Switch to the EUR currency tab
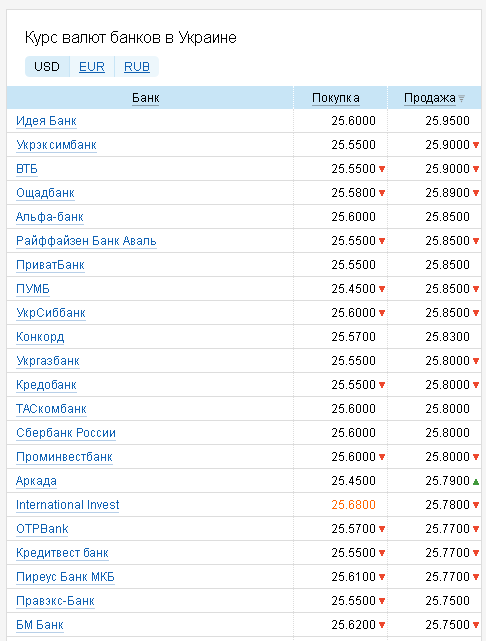 click(x=92, y=67)
